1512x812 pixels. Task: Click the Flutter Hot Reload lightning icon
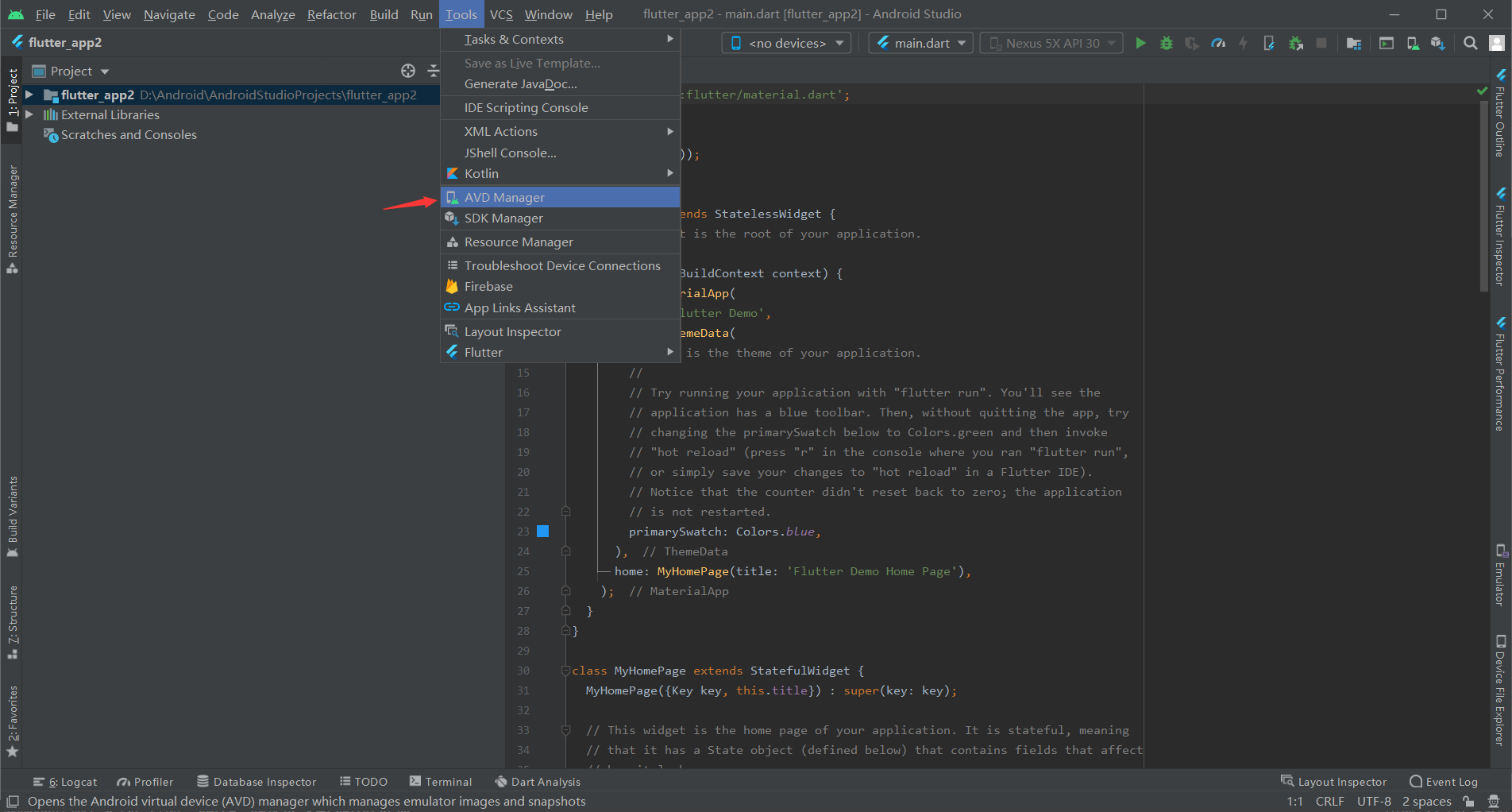[x=1244, y=43]
